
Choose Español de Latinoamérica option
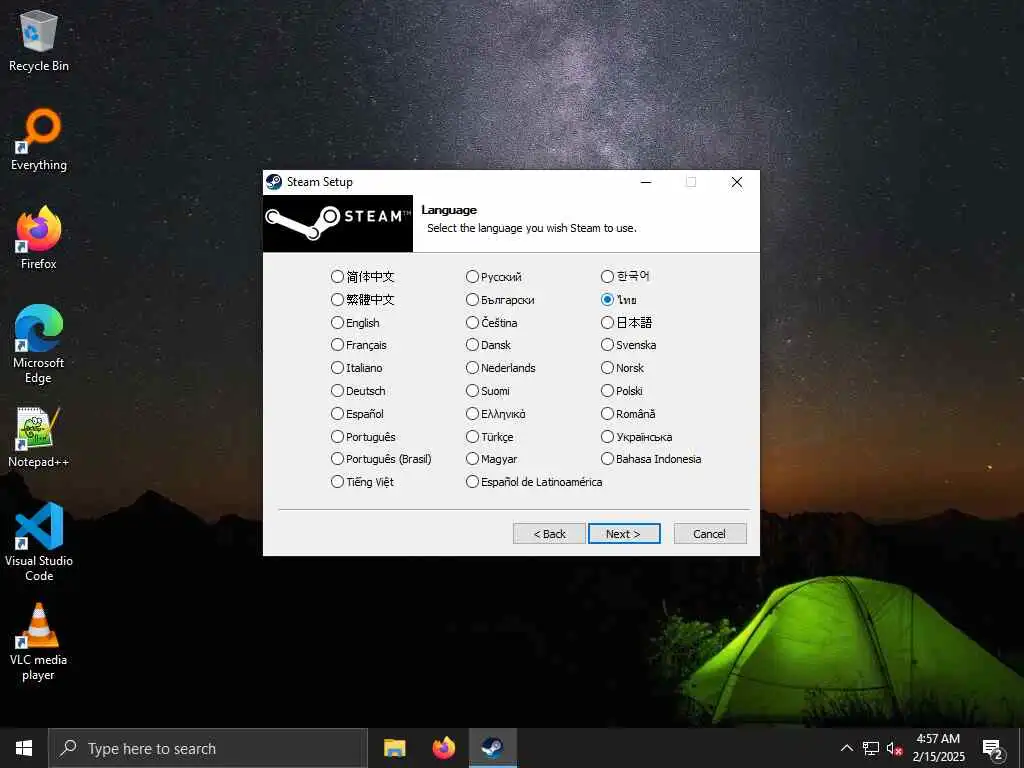[534, 482]
